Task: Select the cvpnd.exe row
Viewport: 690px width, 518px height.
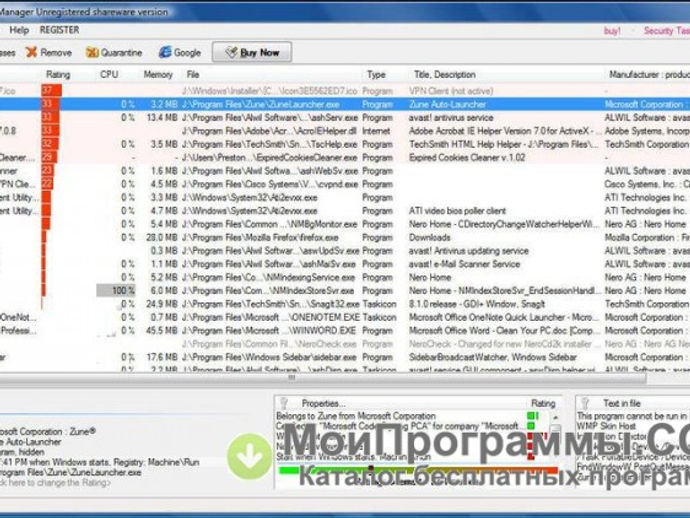Action: pyautogui.click(x=345, y=184)
